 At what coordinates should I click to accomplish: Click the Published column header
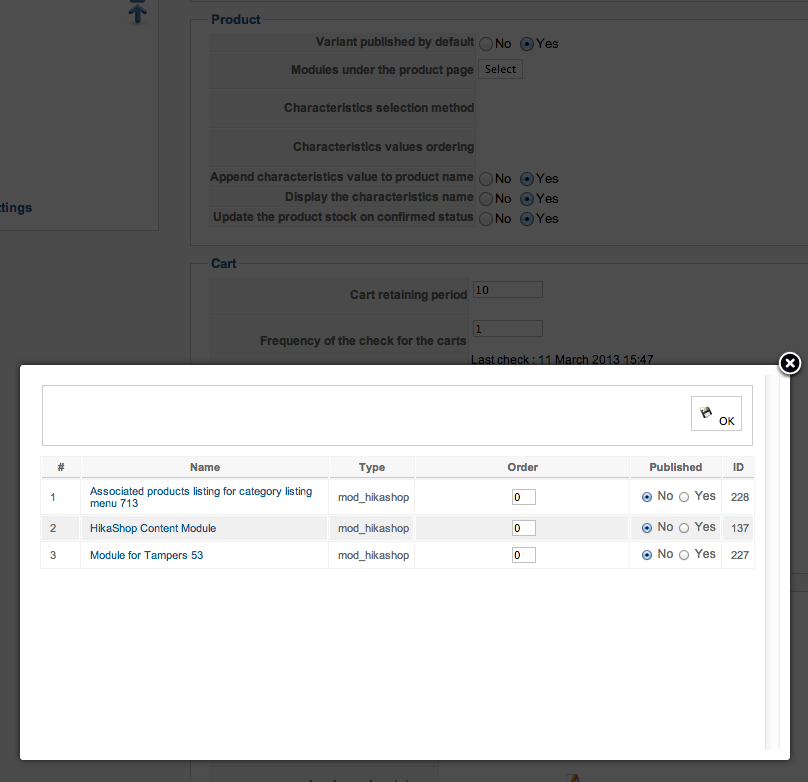pyautogui.click(x=676, y=467)
